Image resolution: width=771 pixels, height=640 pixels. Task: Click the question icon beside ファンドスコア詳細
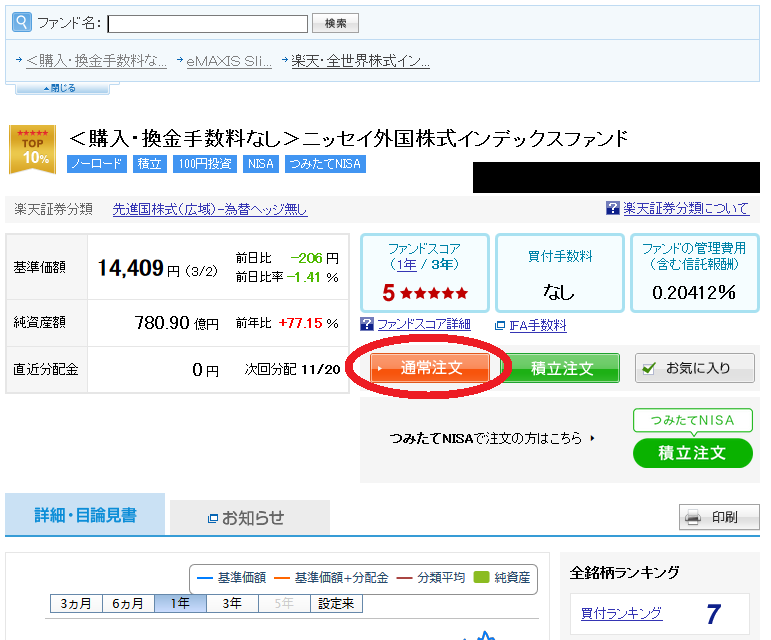pos(368,325)
